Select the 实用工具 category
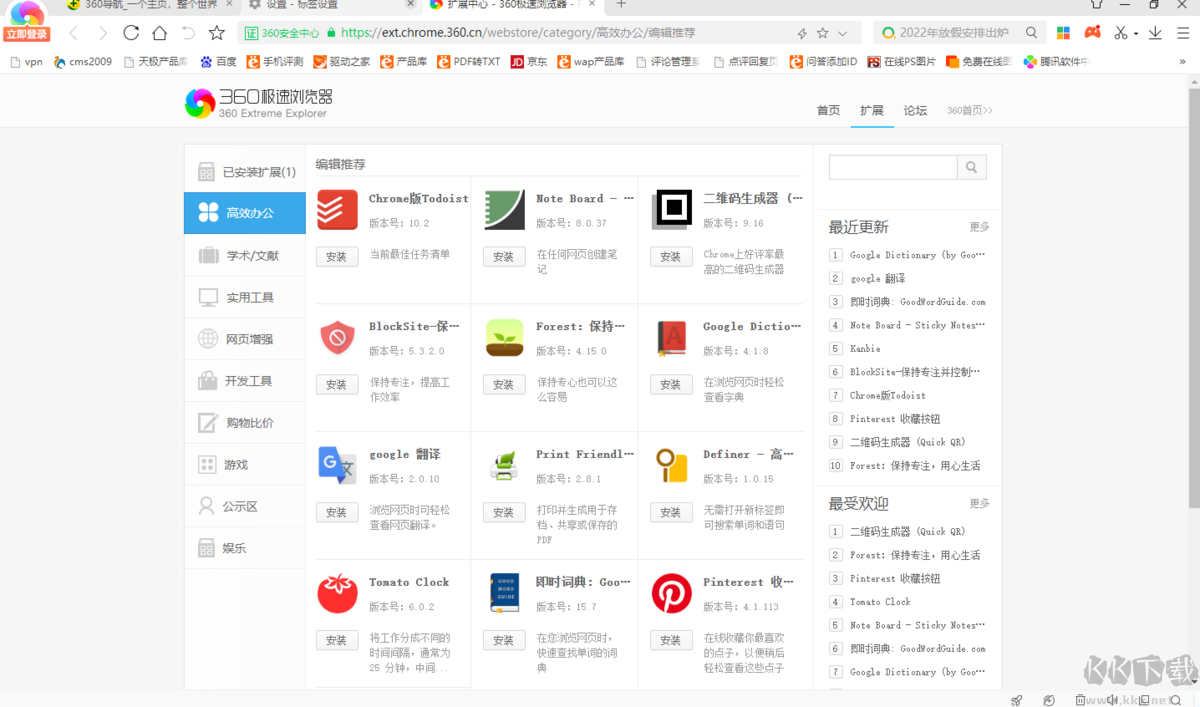Screen dimensions: 1200x707 click(x=245, y=297)
